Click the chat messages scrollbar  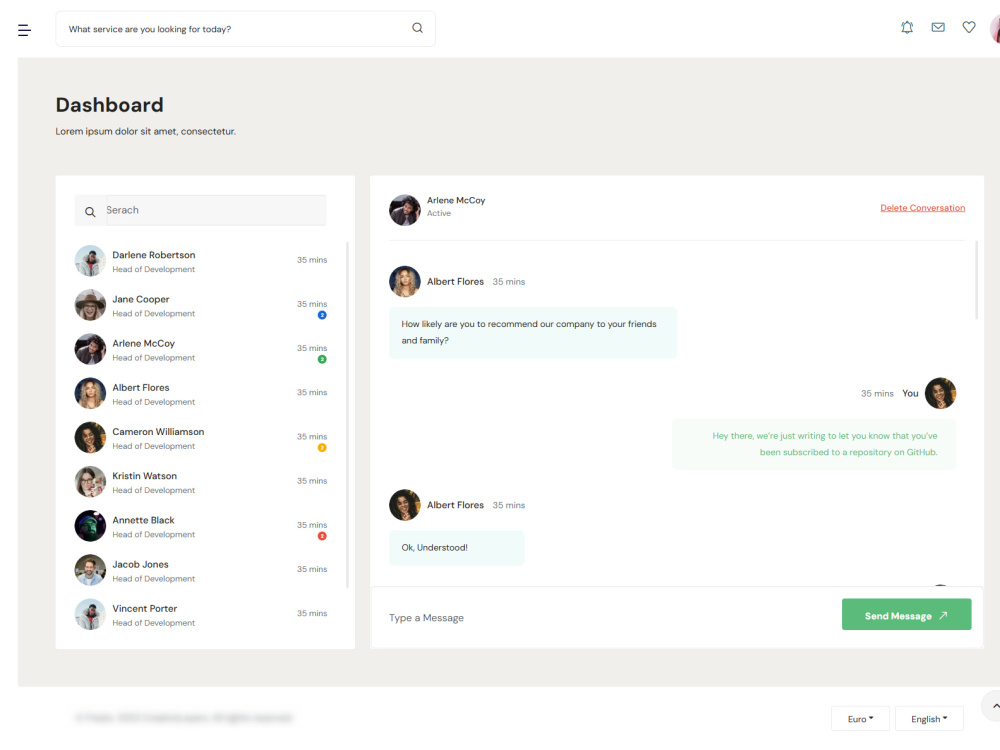click(976, 279)
